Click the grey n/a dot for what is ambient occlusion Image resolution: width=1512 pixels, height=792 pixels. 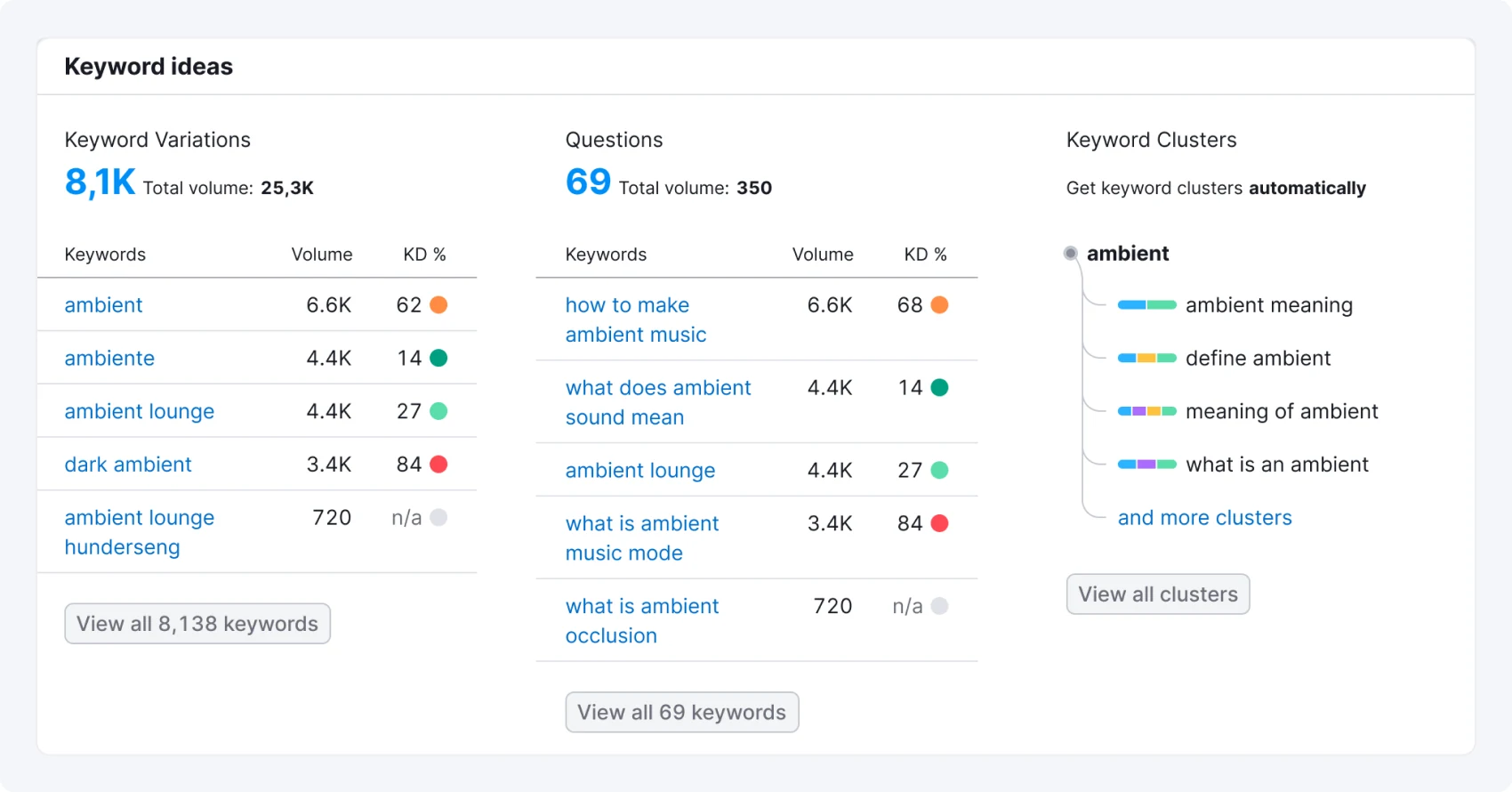(x=939, y=606)
